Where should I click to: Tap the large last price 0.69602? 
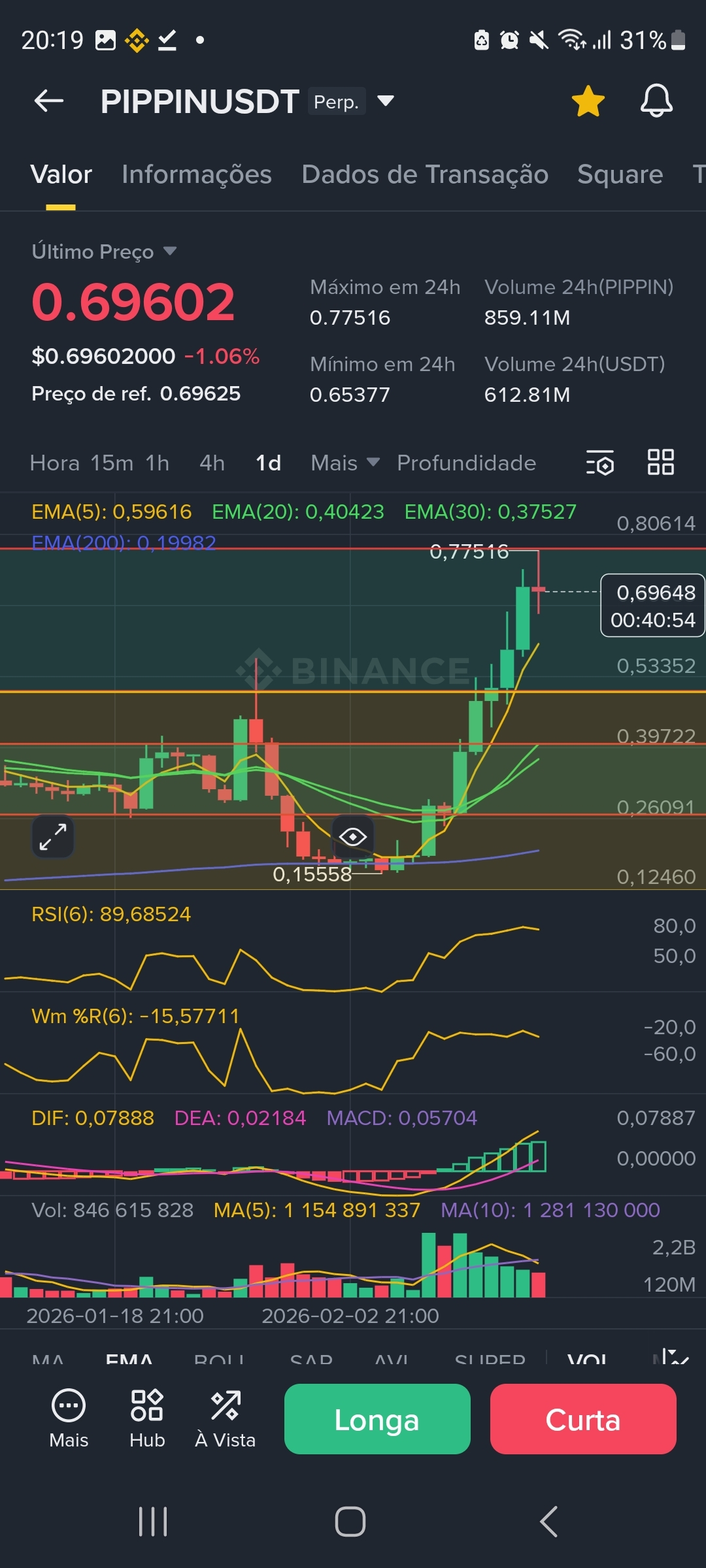coord(133,302)
